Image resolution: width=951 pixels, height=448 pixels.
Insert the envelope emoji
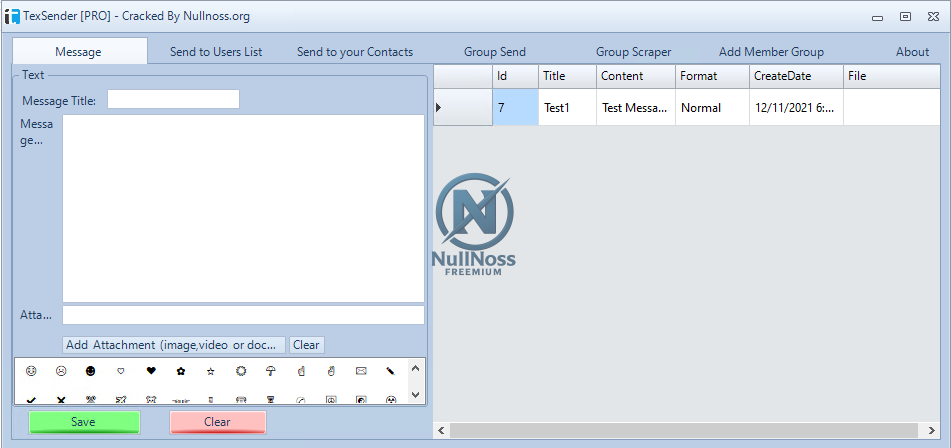point(361,371)
